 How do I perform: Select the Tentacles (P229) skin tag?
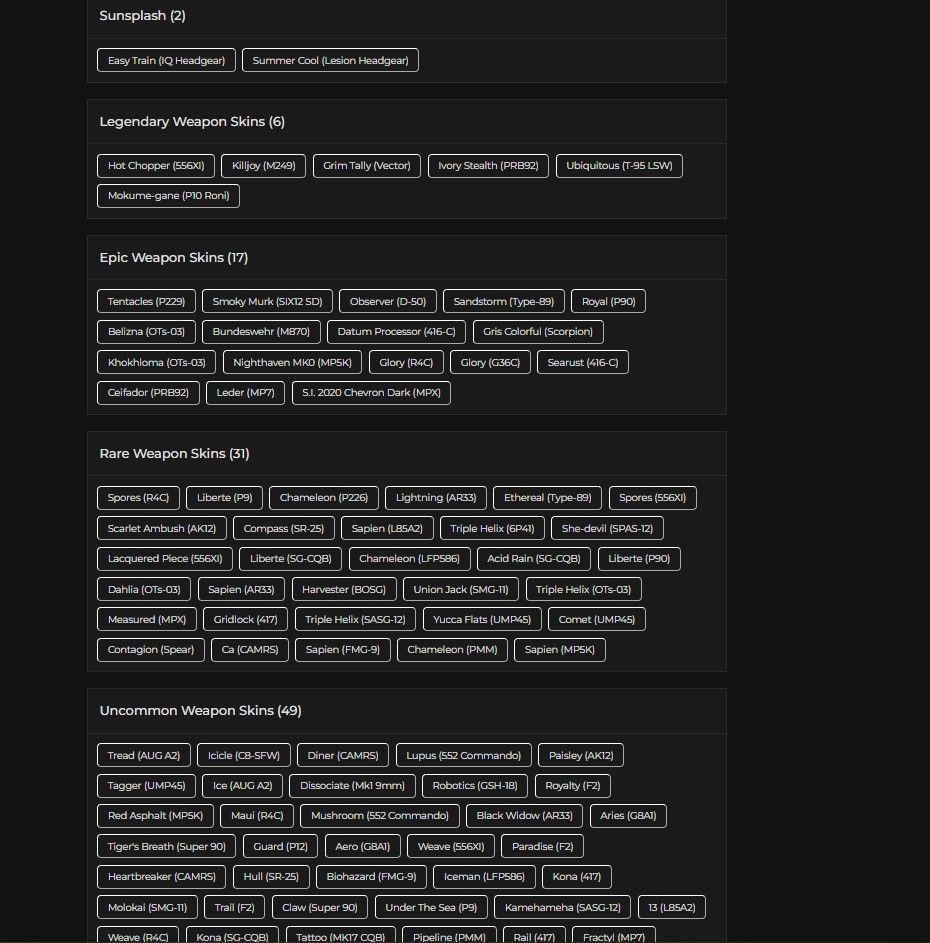(146, 301)
